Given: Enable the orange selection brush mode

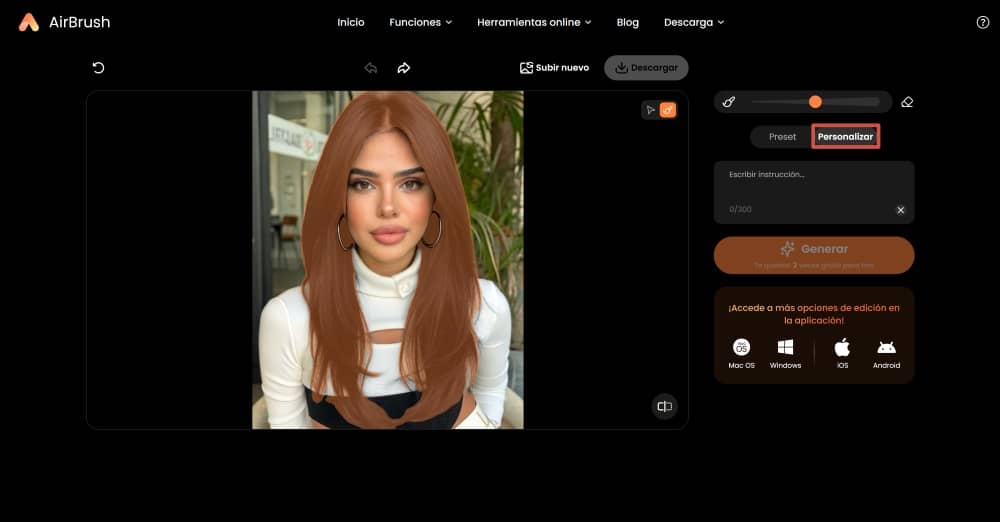Looking at the screenshot, I should (667, 110).
